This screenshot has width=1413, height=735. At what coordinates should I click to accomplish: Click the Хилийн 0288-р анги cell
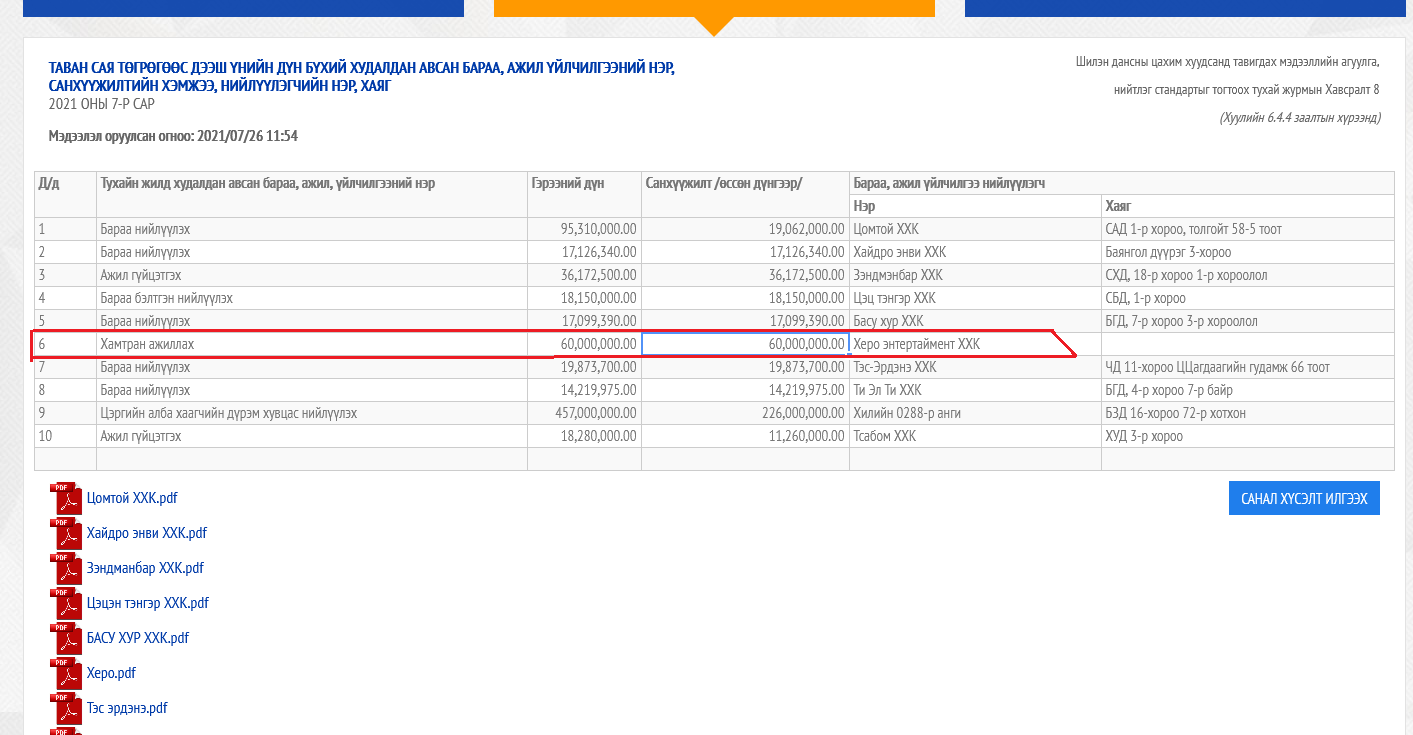(x=974, y=413)
